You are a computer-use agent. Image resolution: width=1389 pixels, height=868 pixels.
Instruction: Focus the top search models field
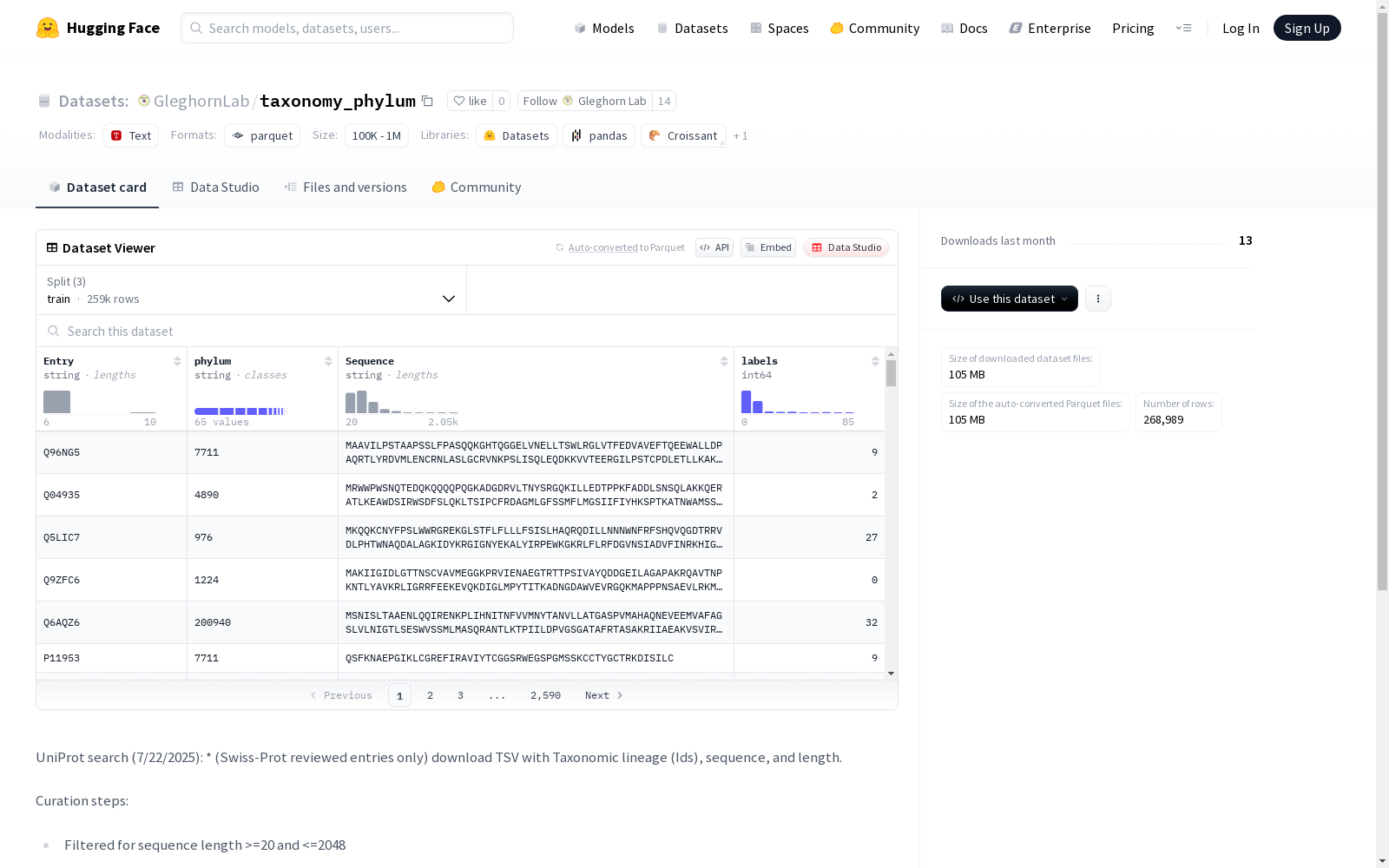(347, 28)
